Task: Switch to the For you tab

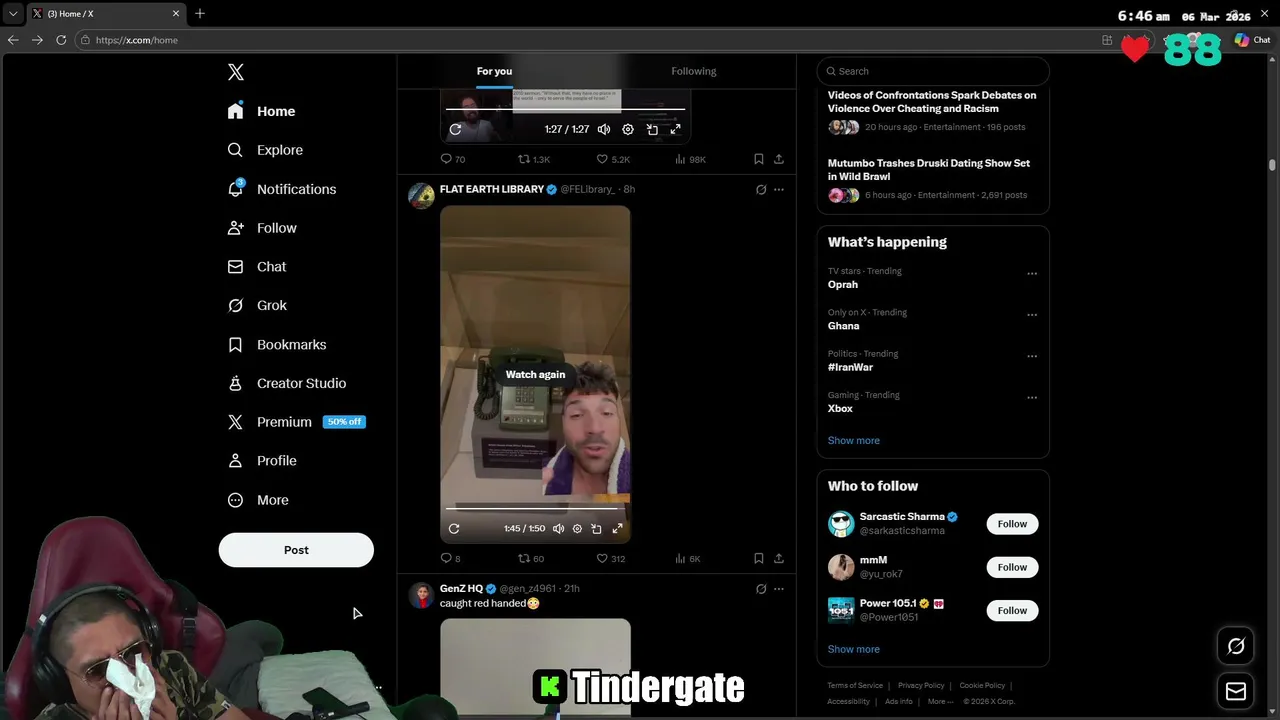Action: (494, 71)
